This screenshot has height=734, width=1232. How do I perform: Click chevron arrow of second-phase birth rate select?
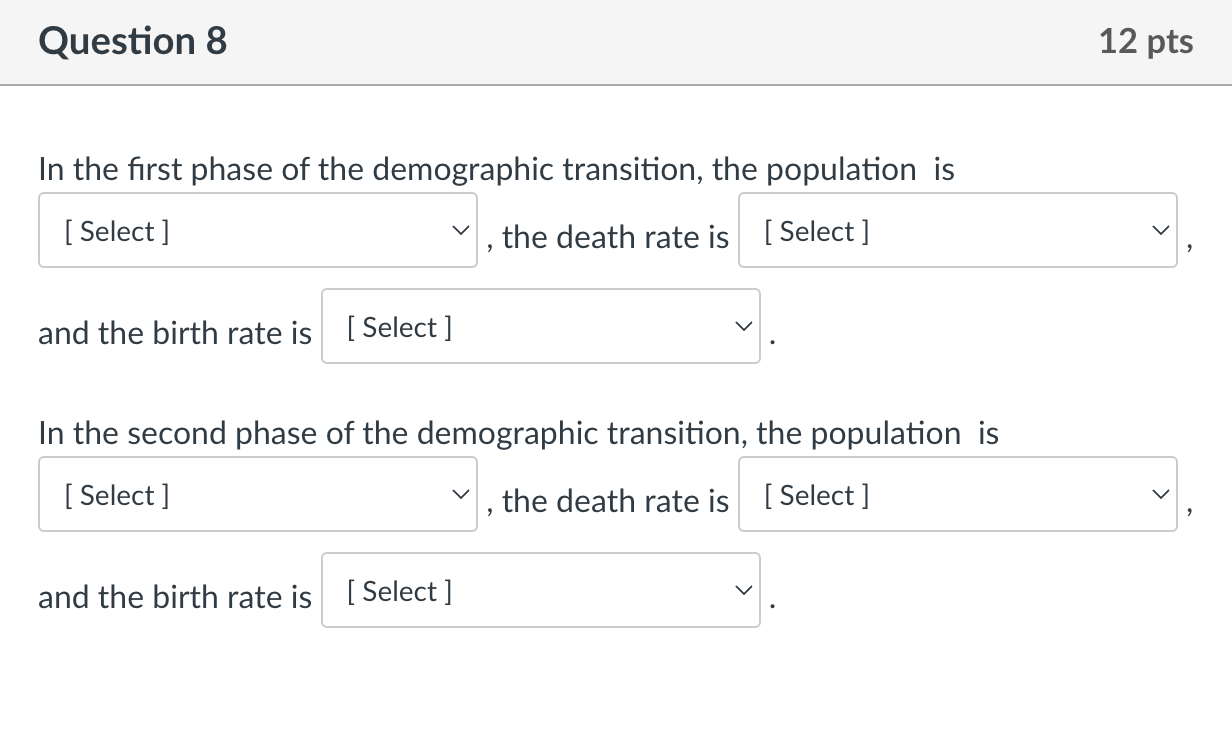point(742,591)
